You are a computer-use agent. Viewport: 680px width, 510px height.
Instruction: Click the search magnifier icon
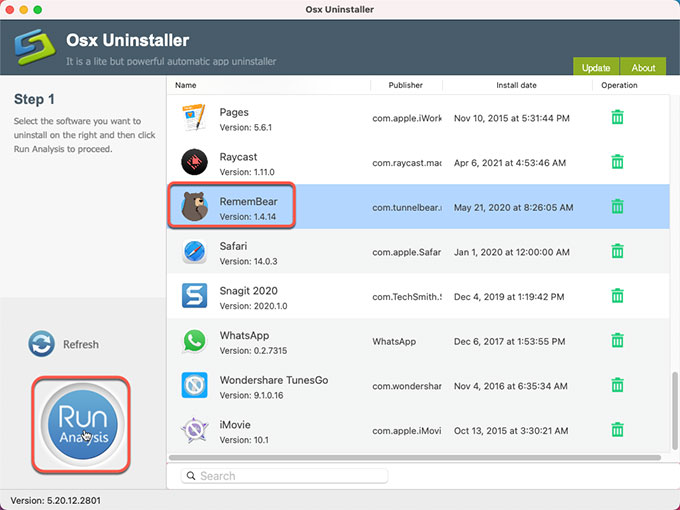click(x=191, y=476)
